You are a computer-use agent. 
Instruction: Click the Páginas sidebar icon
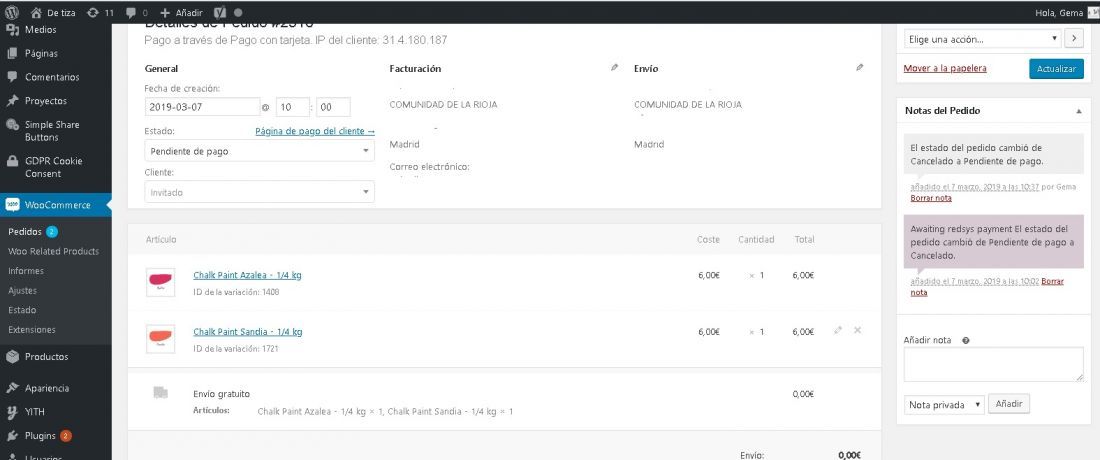(x=13, y=53)
